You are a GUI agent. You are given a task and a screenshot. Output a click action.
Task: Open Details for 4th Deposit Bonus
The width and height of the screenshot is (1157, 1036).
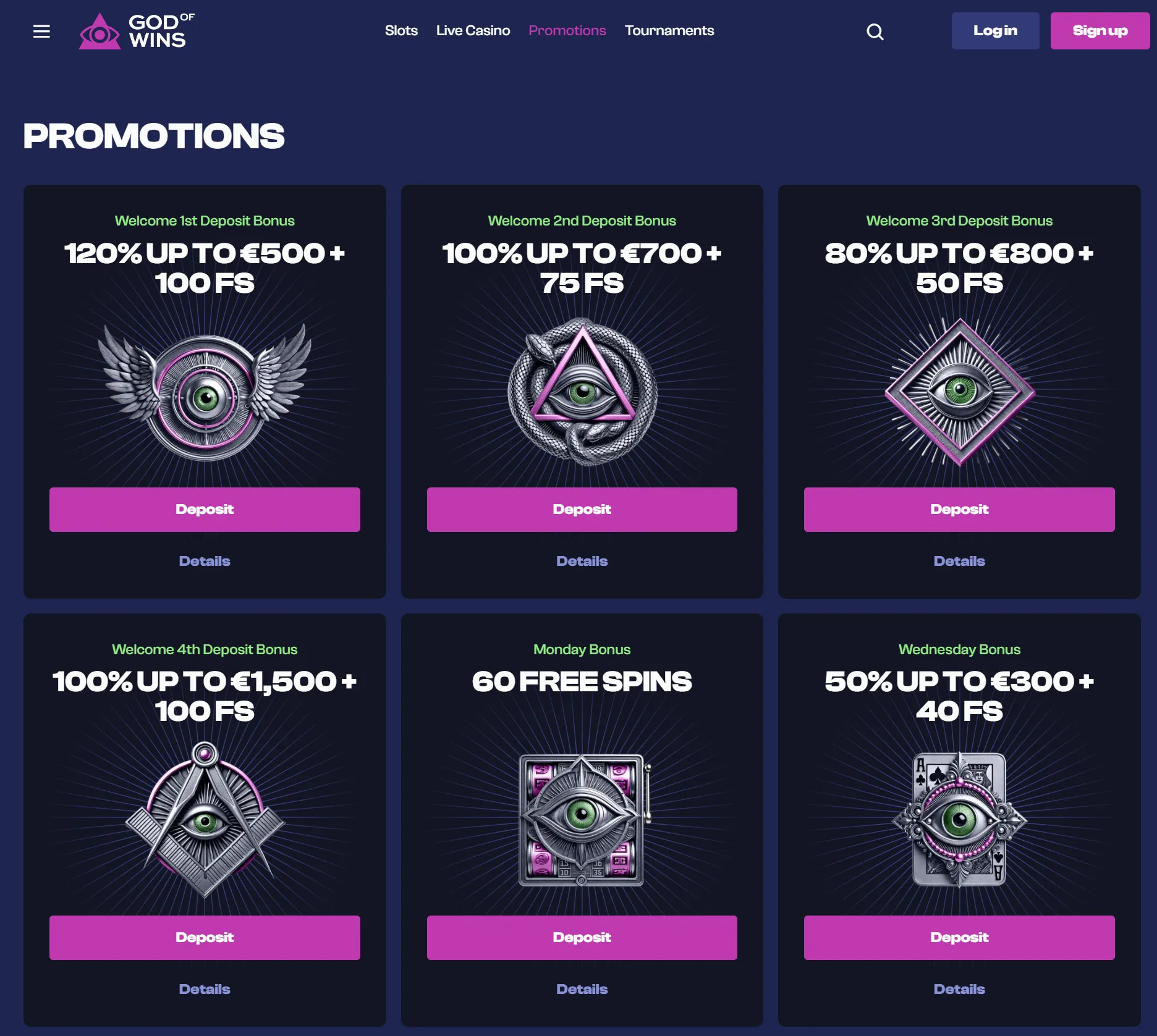(205, 989)
